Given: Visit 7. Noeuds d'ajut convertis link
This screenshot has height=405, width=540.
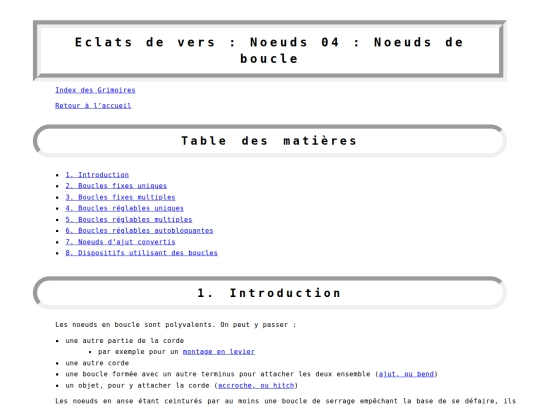Looking at the screenshot, I should (x=120, y=242).
